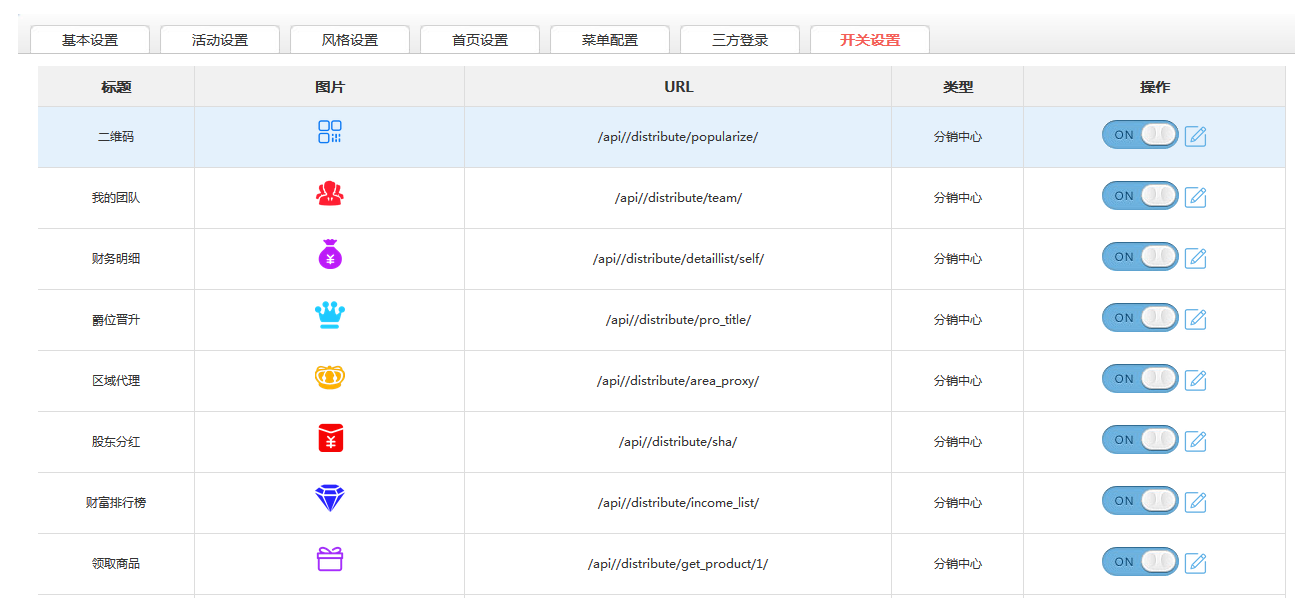Switch off the 股东分红 toggle

point(1140,440)
